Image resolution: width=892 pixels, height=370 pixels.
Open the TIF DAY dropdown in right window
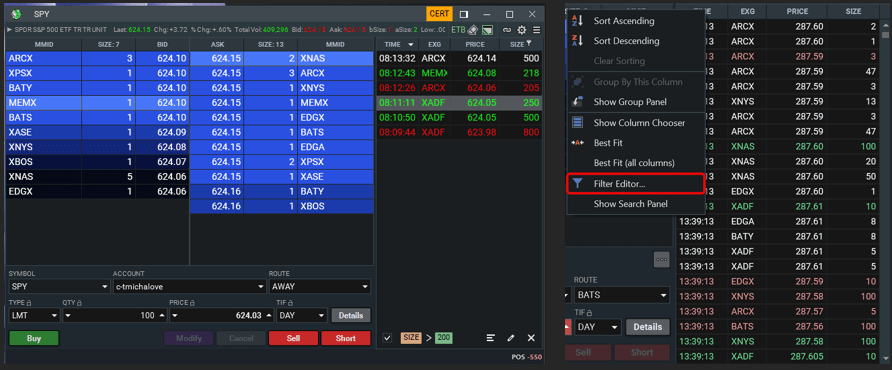[x=597, y=327]
